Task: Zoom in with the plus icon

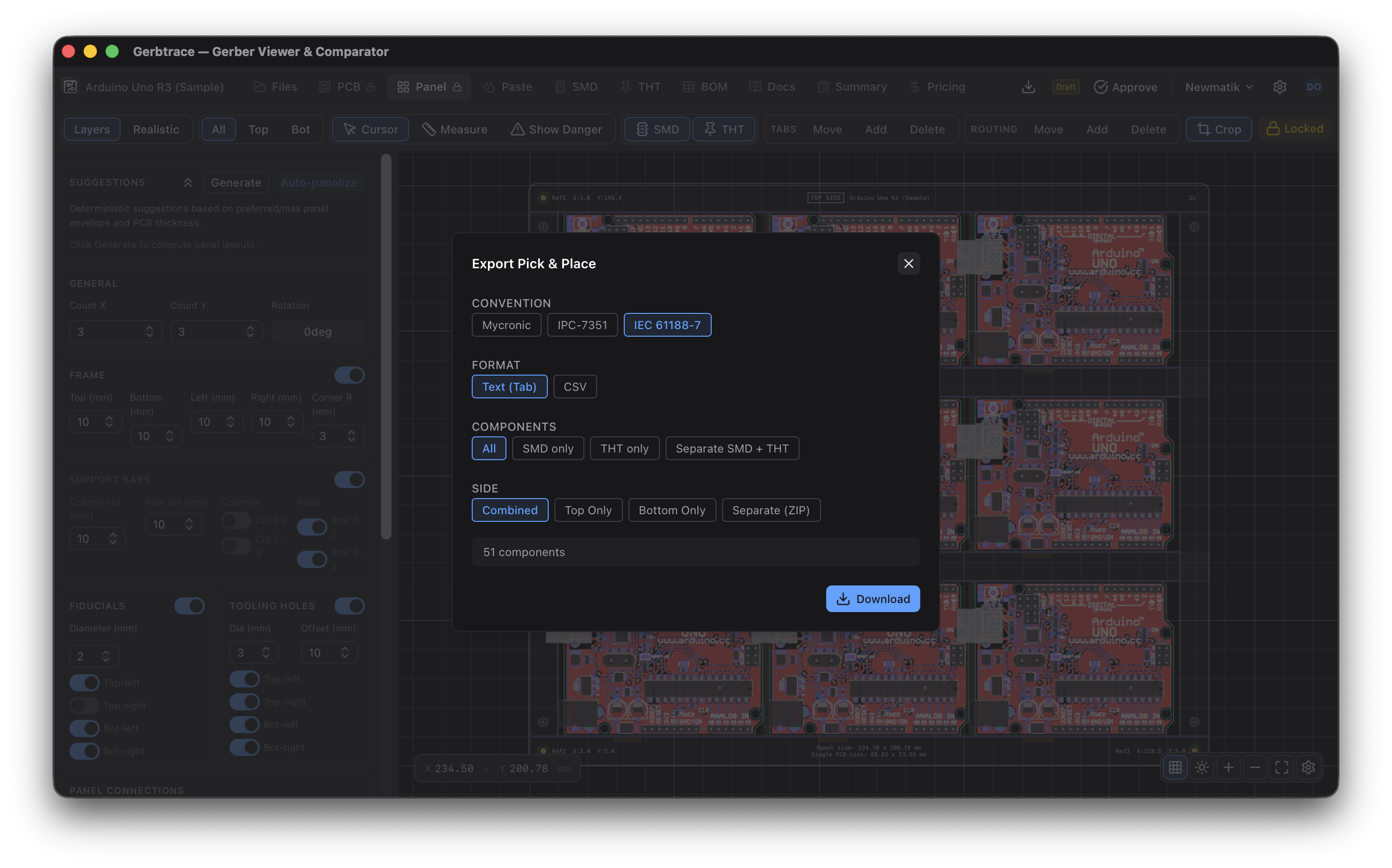Action: pyautogui.click(x=1229, y=767)
